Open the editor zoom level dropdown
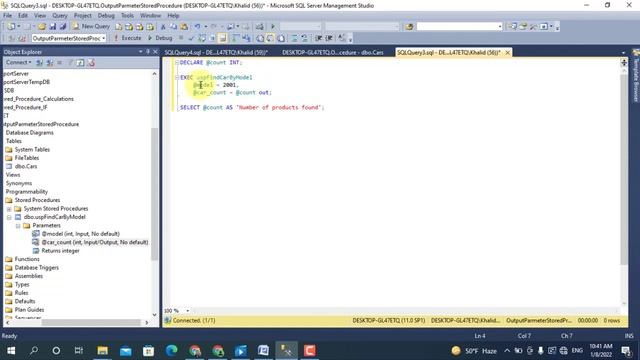 (x=187, y=311)
